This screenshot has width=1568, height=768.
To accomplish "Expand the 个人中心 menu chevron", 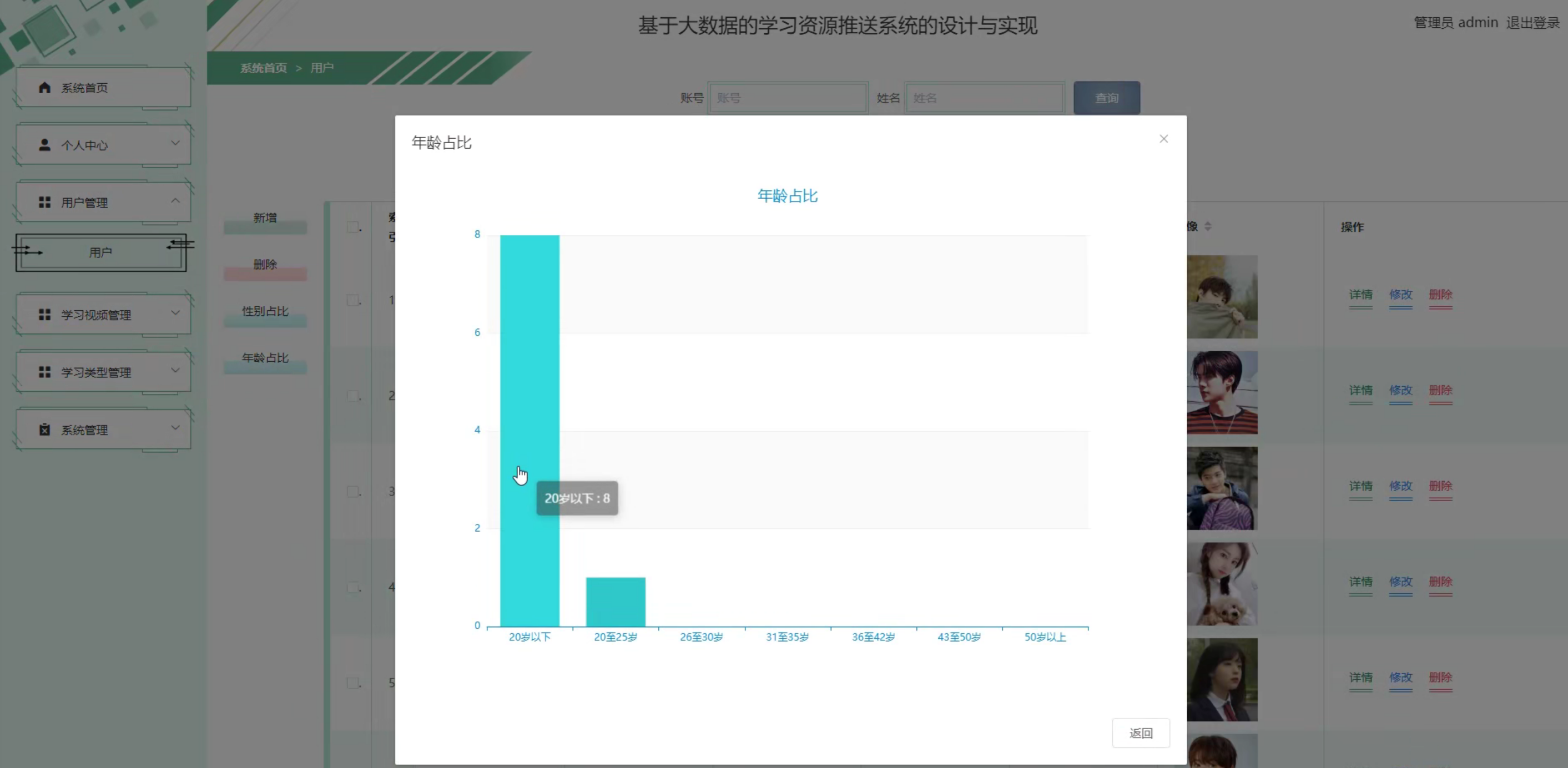I will [175, 143].
